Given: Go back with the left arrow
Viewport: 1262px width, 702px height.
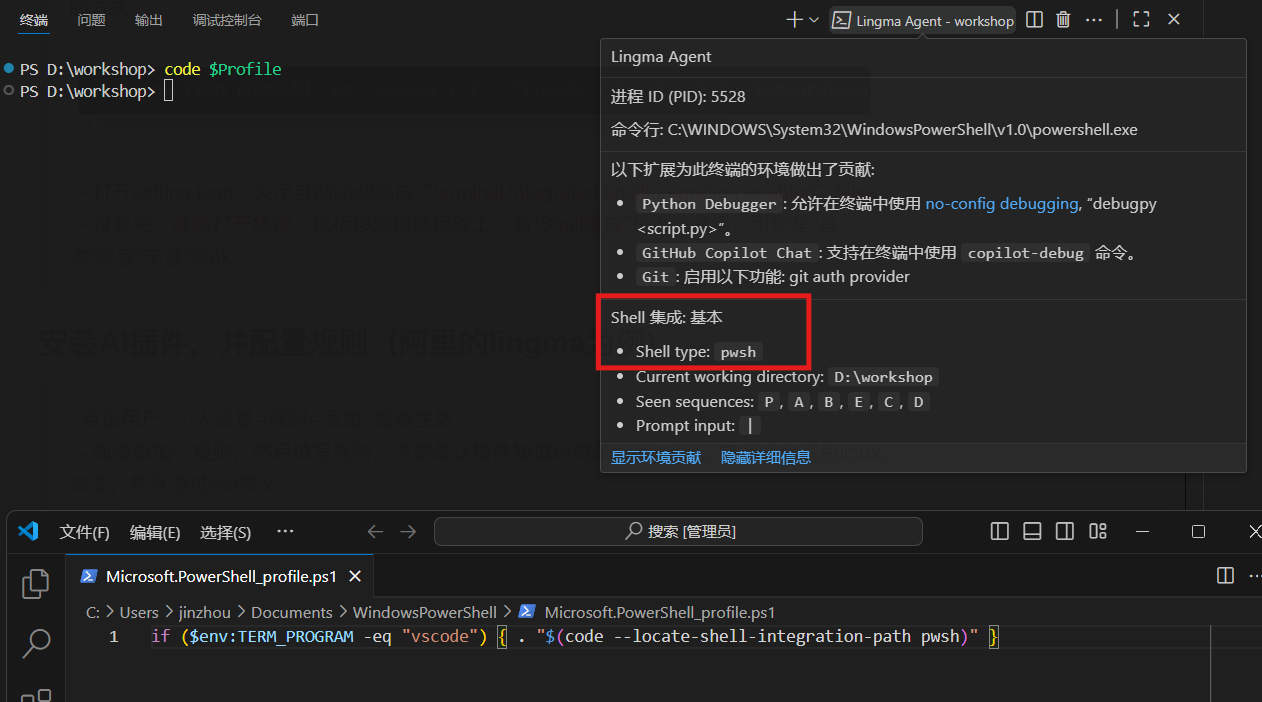Looking at the screenshot, I should pos(375,531).
